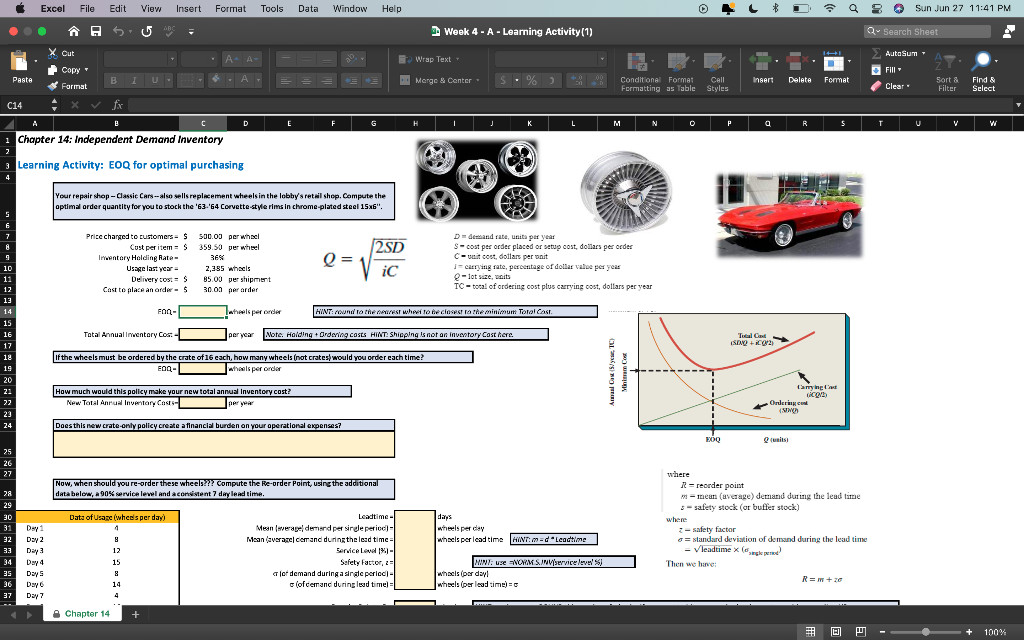Switch to Page Break Preview view
1024x640 pixels.
click(x=861, y=629)
